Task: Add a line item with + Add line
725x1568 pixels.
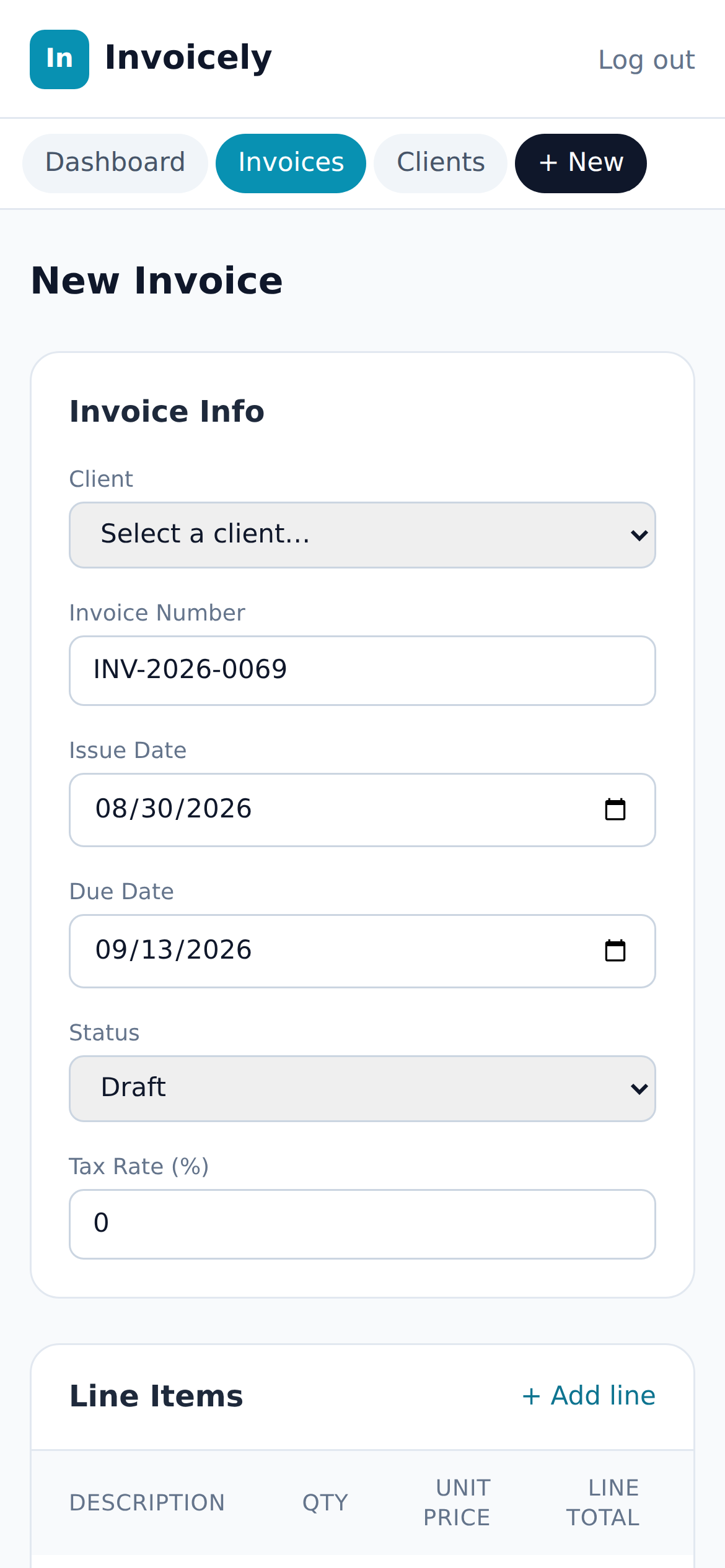Action: coord(589,1396)
